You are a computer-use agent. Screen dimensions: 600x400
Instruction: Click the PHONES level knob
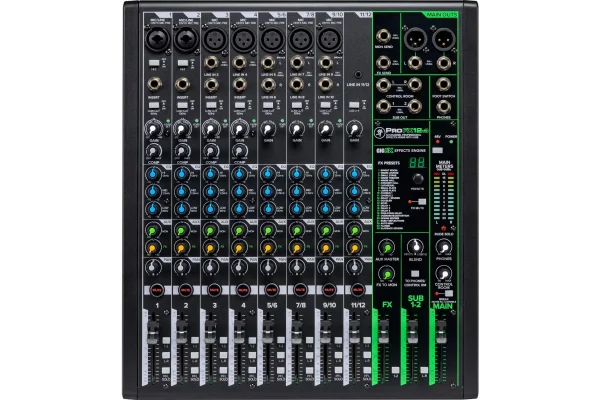click(x=444, y=247)
